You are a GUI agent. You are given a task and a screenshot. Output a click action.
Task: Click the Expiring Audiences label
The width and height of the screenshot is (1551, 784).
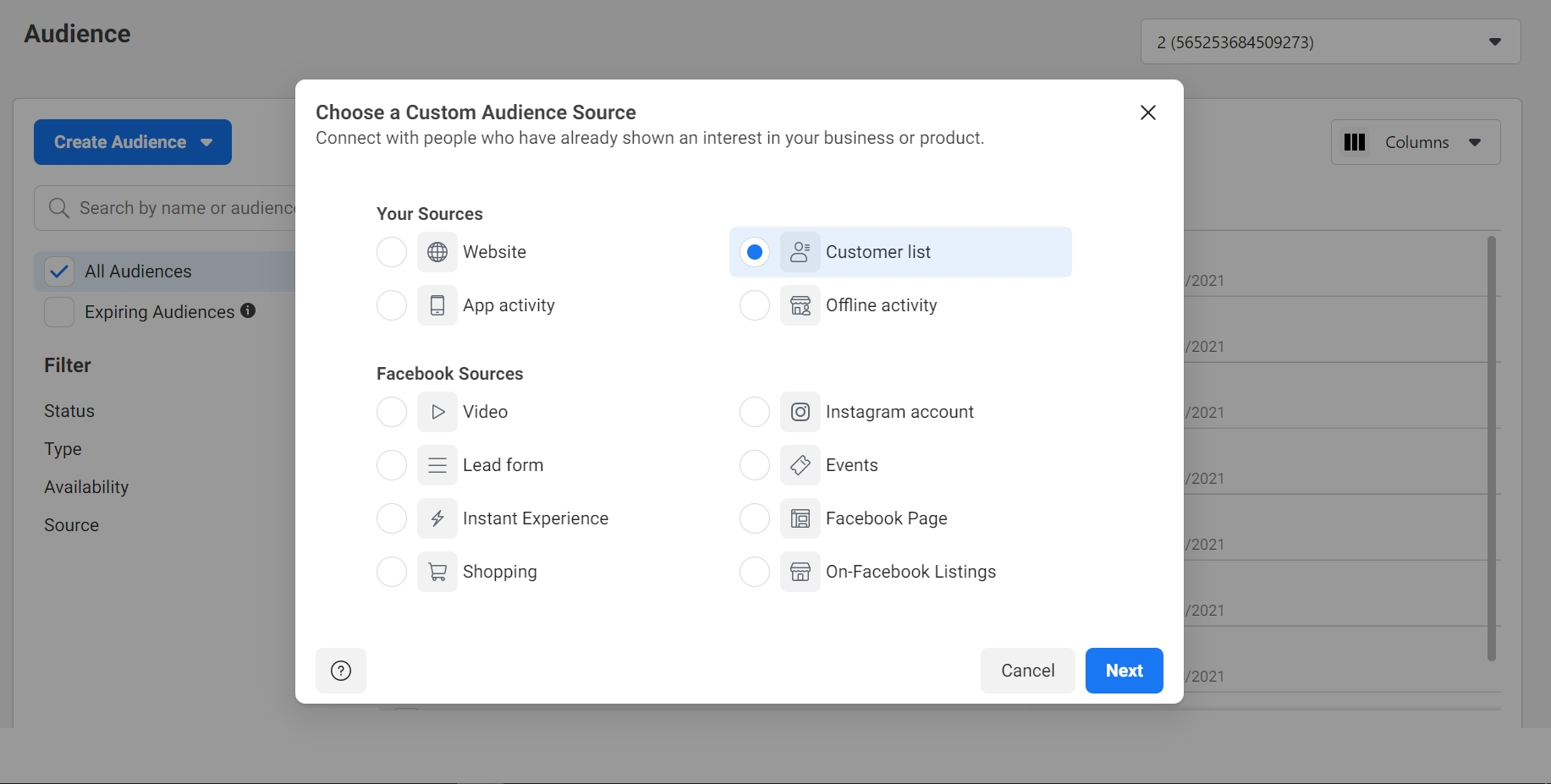159,312
